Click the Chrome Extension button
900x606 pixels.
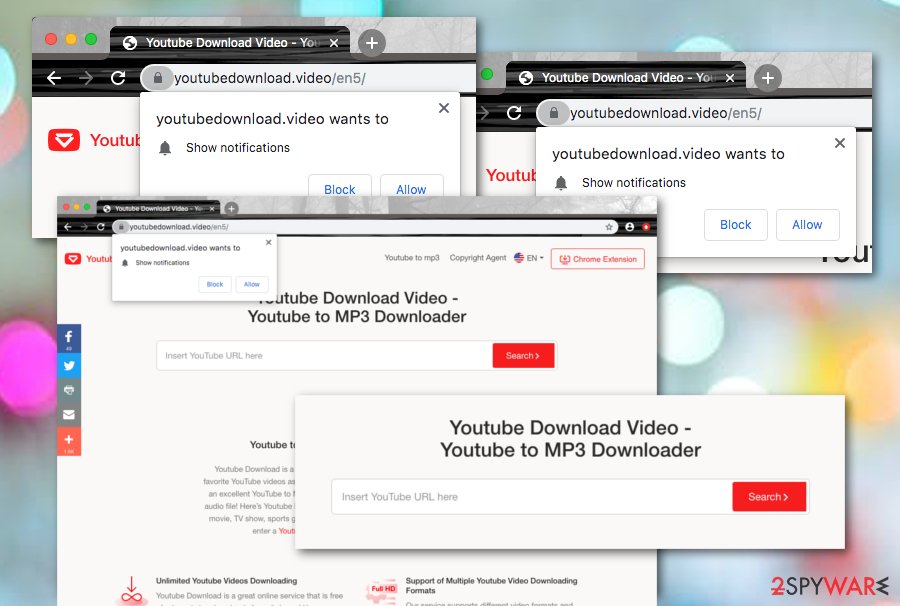click(597, 259)
